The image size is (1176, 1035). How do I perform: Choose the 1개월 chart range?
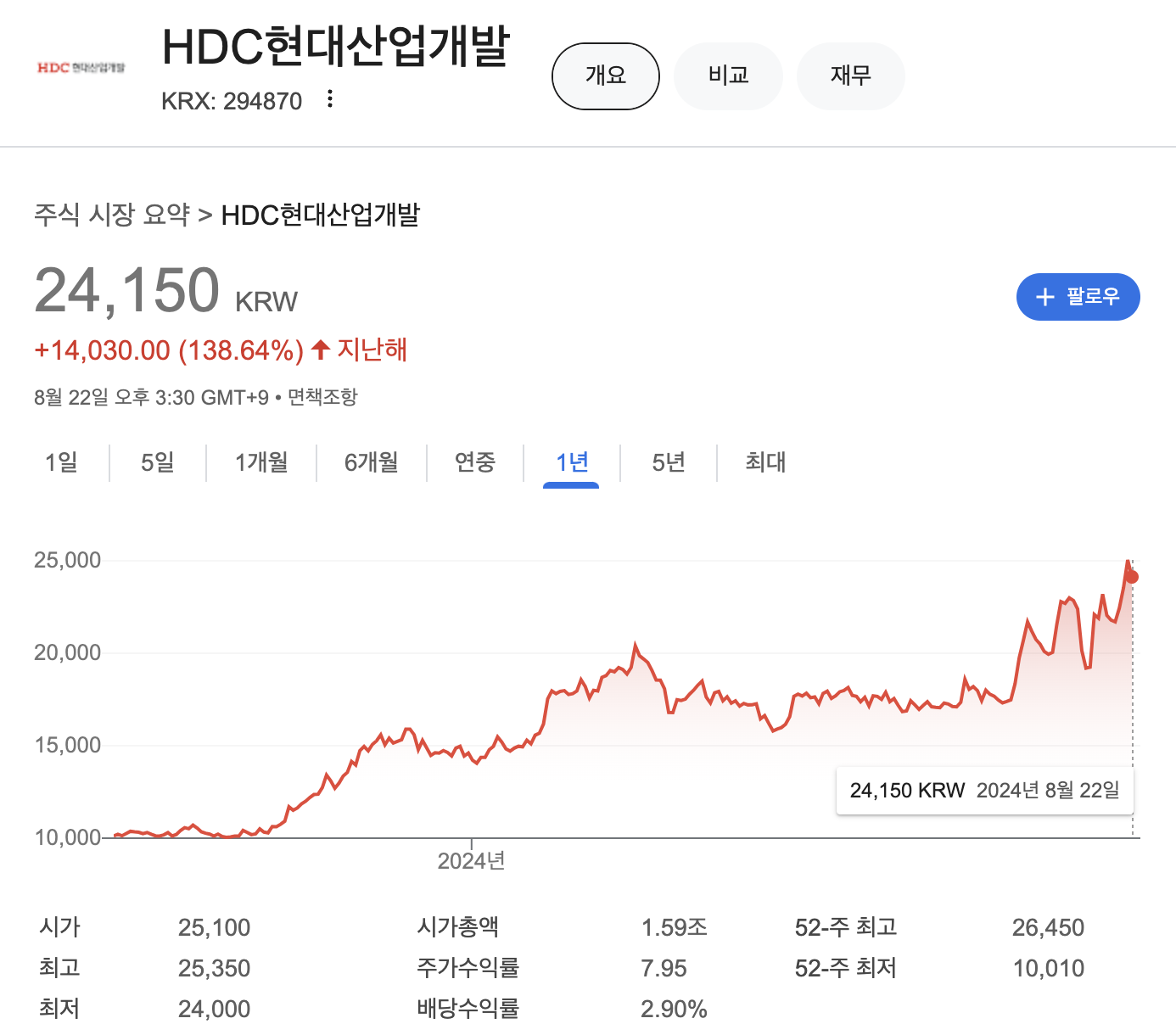261,462
